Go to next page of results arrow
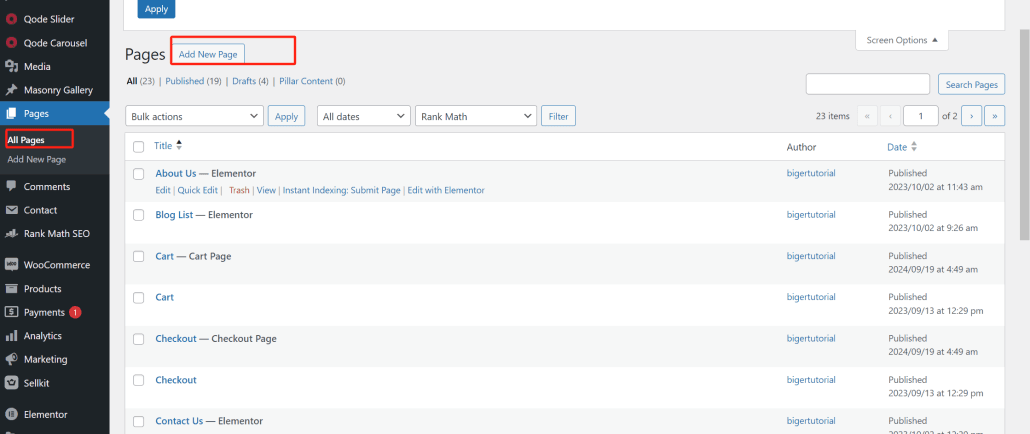The width and height of the screenshot is (1030, 434). (x=972, y=116)
